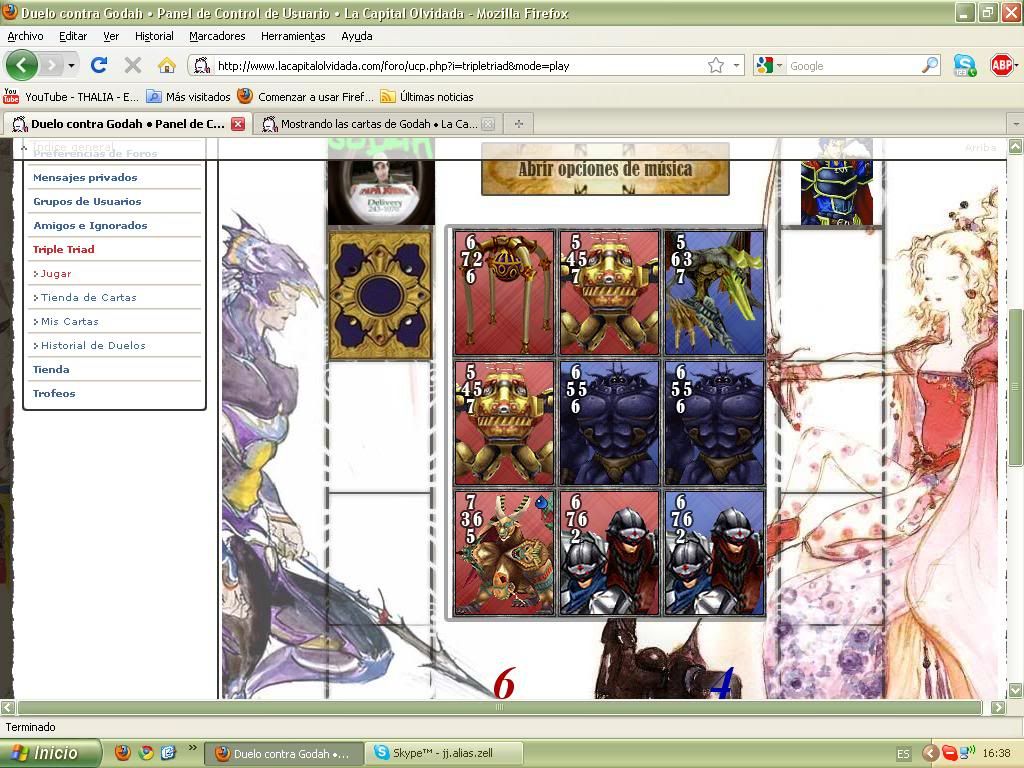Open Mensajes privados in sidebar
This screenshot has width=1024, height=768.
pos(85,178)
